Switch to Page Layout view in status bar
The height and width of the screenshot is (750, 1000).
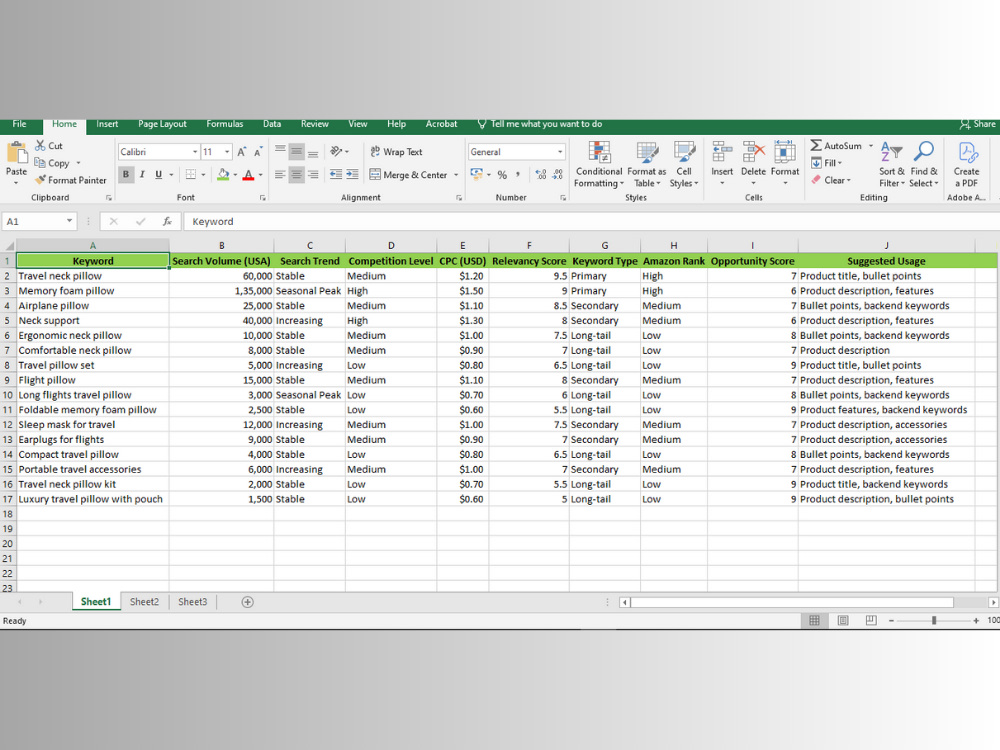[x=842, y=620]
